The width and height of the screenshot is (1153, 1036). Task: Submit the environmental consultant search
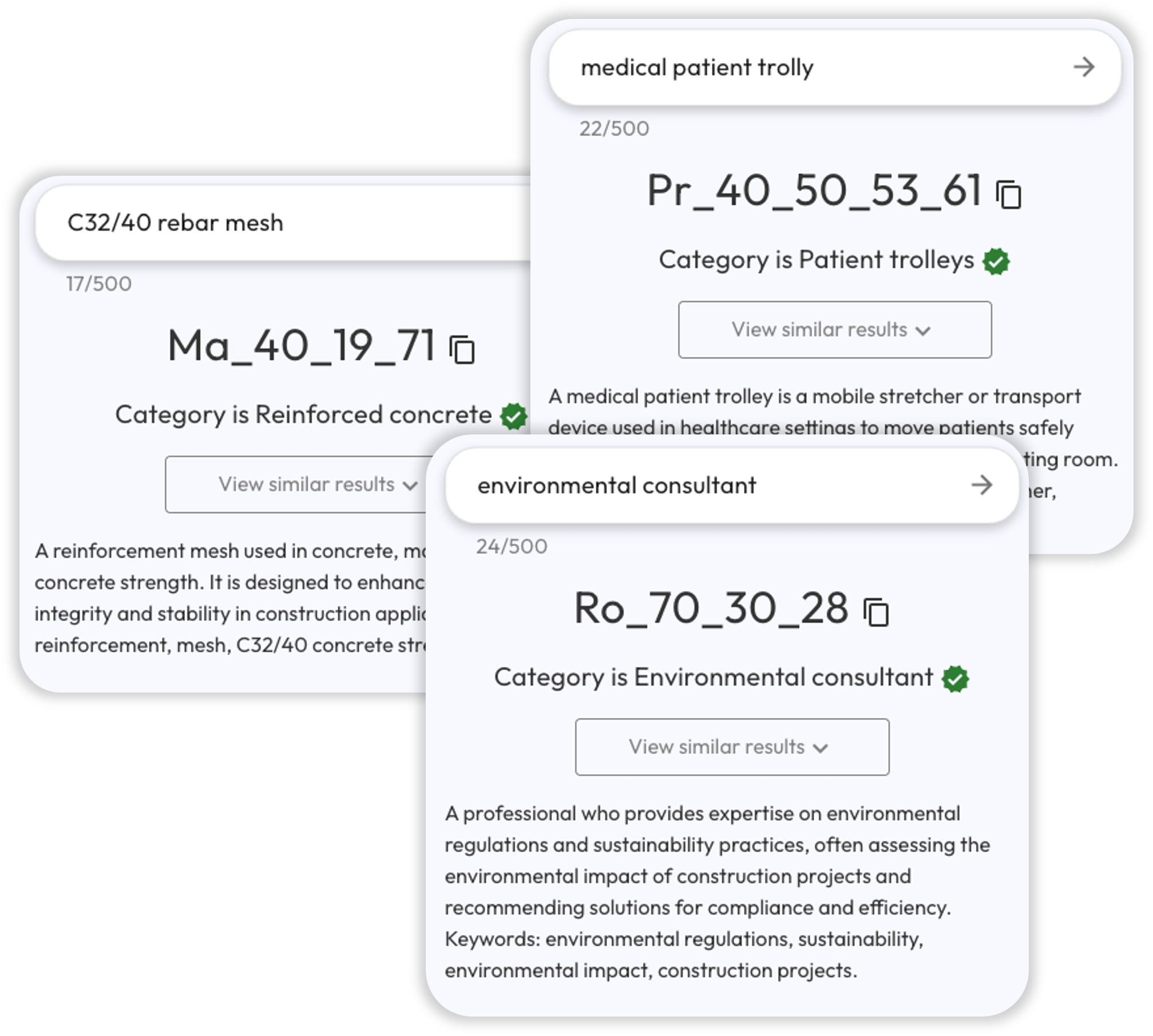[982, 485]
